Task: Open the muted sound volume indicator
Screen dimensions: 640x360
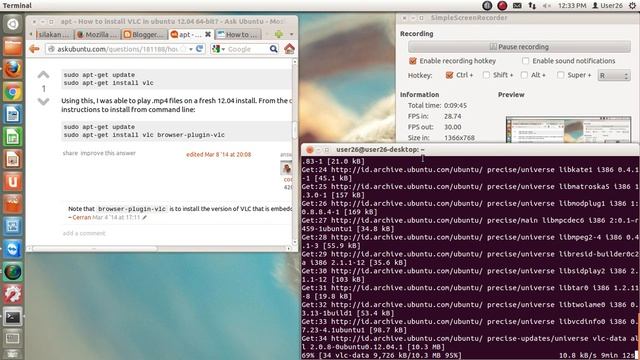Action: tap(547, 5)
